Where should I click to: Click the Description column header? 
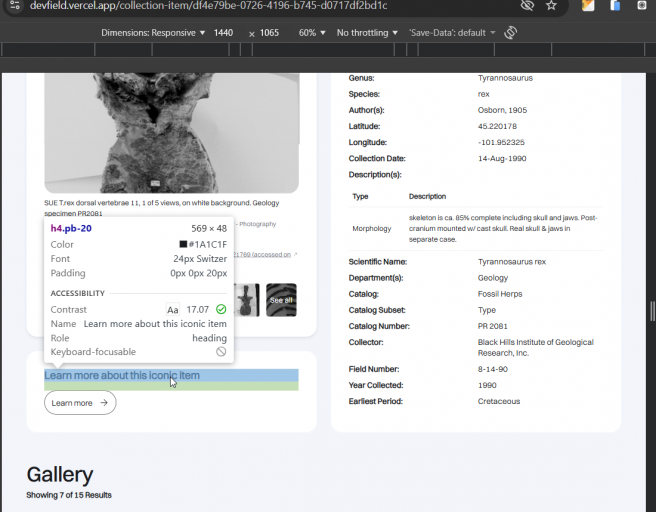click(x=427, y=196)
